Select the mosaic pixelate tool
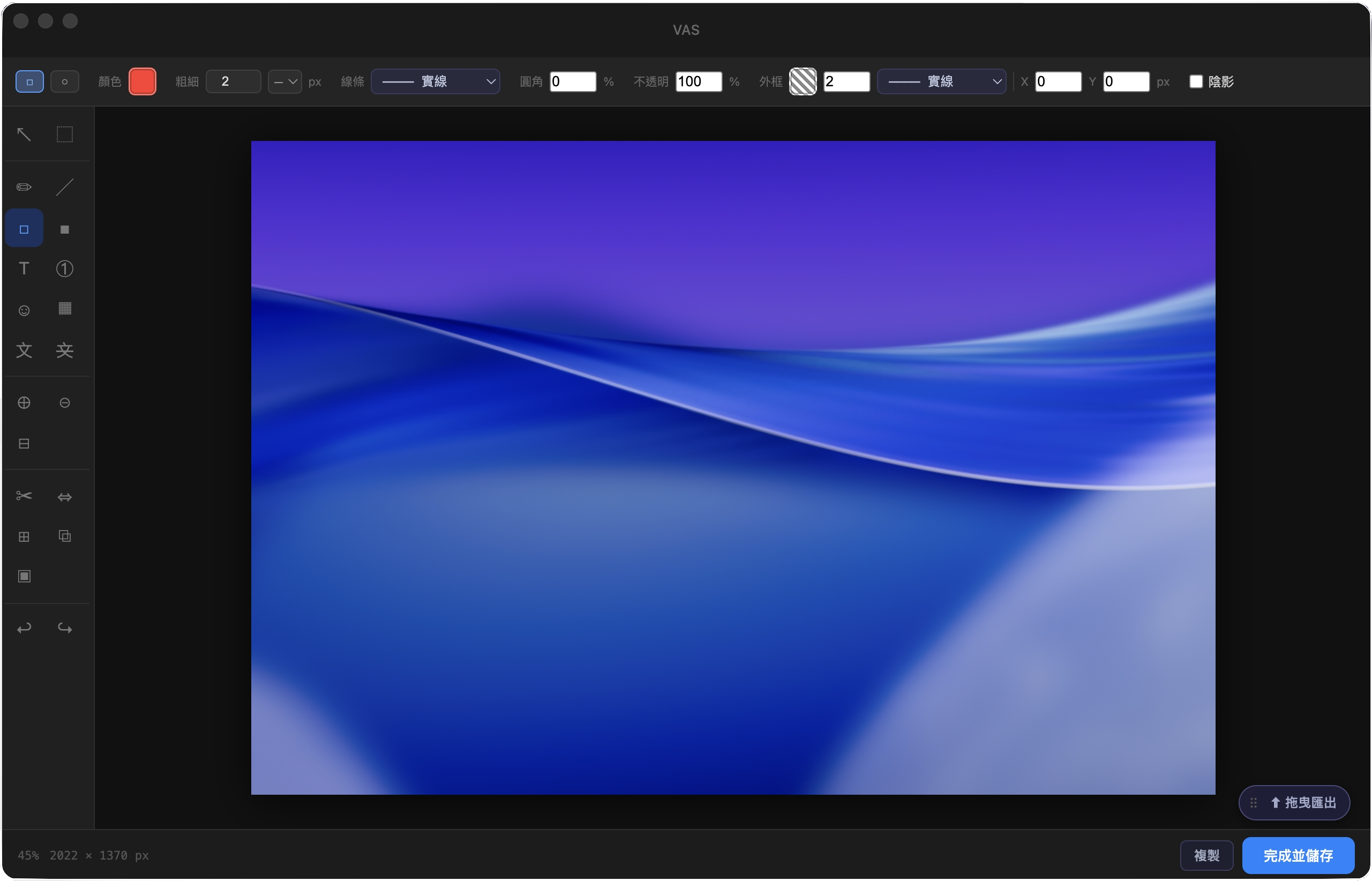The image size is (1372, 881). pyautogui.click(x=65, y=309)
